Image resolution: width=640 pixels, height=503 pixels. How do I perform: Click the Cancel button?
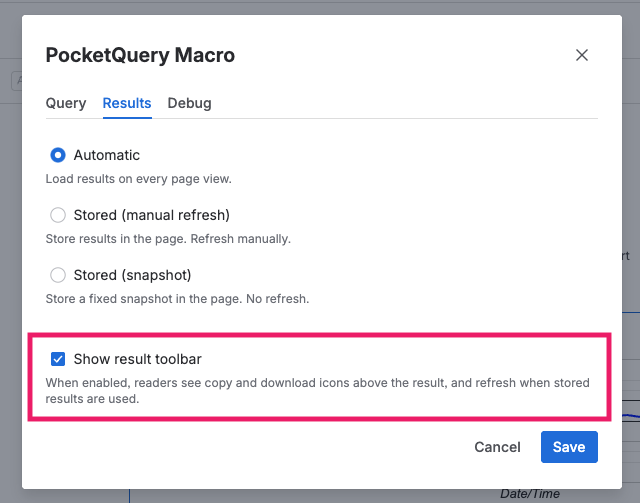pyautogui.click(x=497, y=447)
